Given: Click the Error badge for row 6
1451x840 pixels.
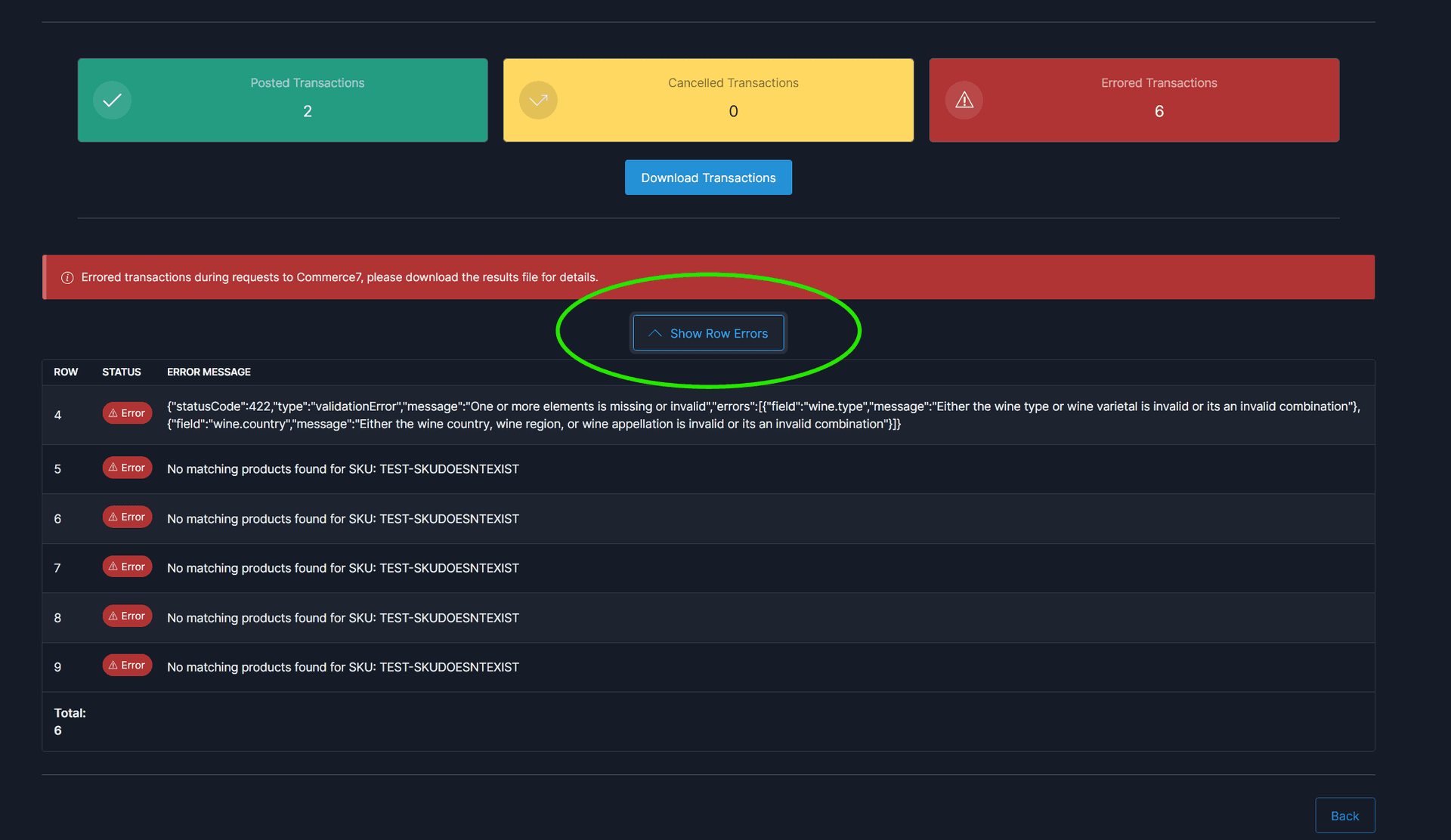Looking at the screenshot, I should pyautogui.click(x=127, y=517).
